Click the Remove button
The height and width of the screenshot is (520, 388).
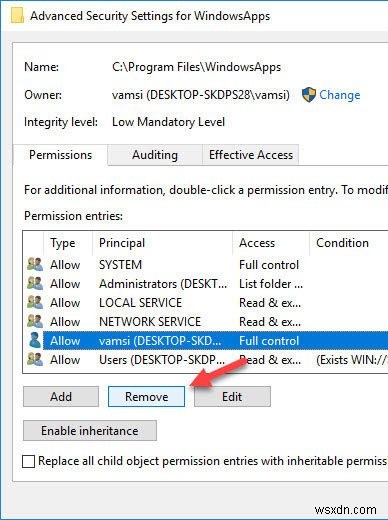pos(146,397)
